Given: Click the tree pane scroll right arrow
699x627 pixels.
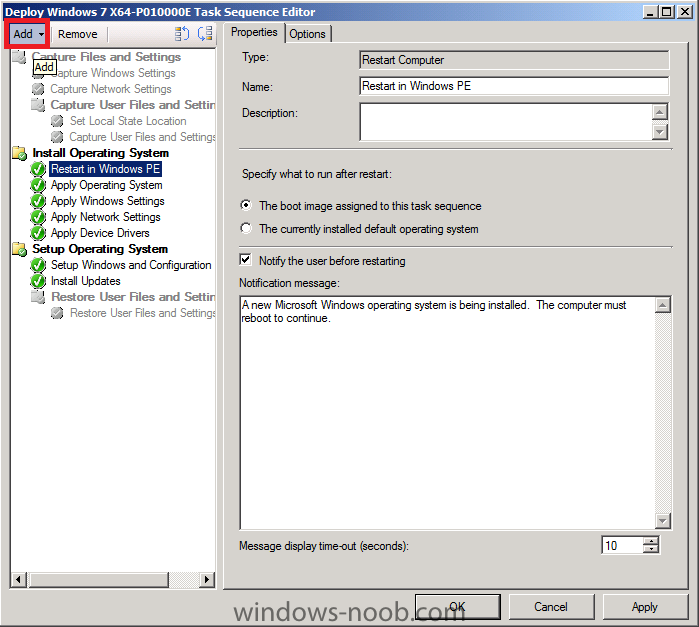Looking at the screenshot, I should (x=206, y=580).
